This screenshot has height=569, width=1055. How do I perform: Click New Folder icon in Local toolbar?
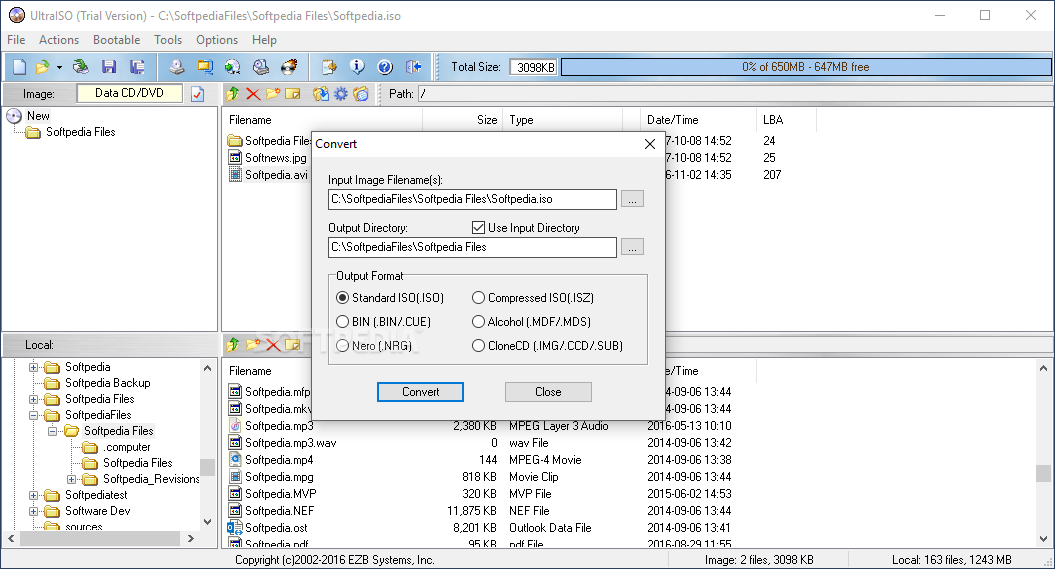coord(253,345)
